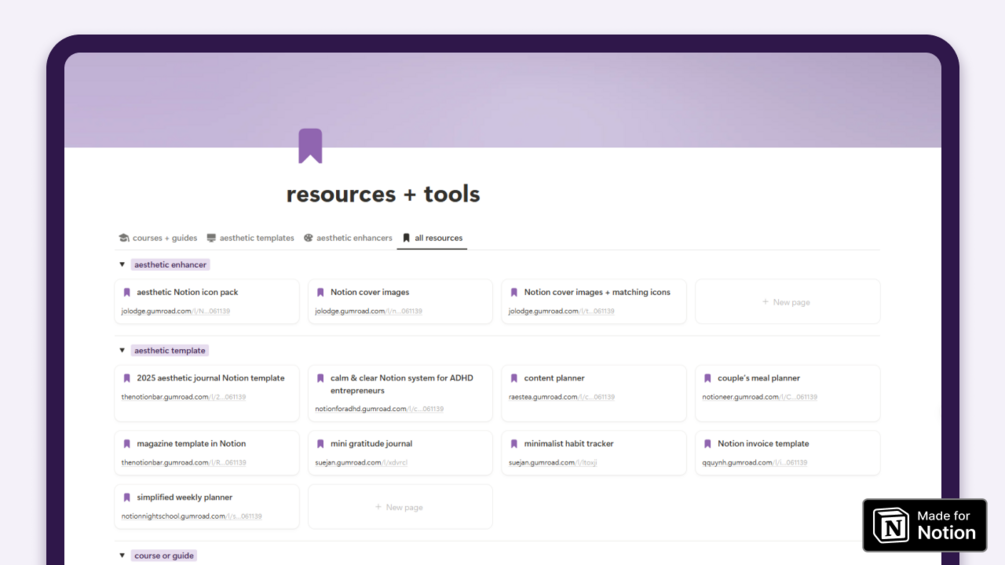Click suejan.gumroad.com URL under minimalist habit tracker
Screen dimensions: 1005x565
pyautogui.click(x=552, y=463)
